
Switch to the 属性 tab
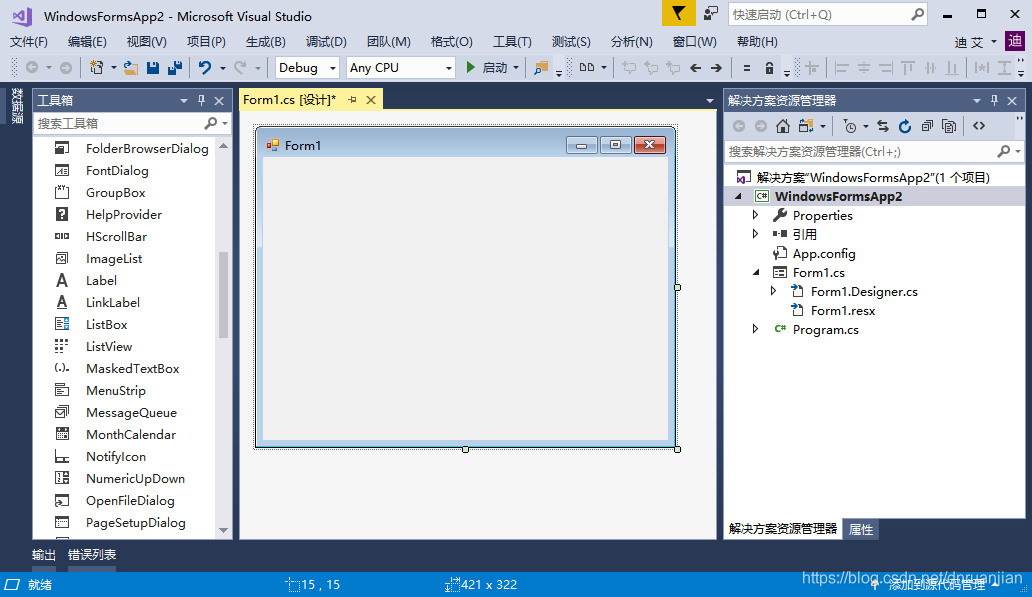coord(861,529)
